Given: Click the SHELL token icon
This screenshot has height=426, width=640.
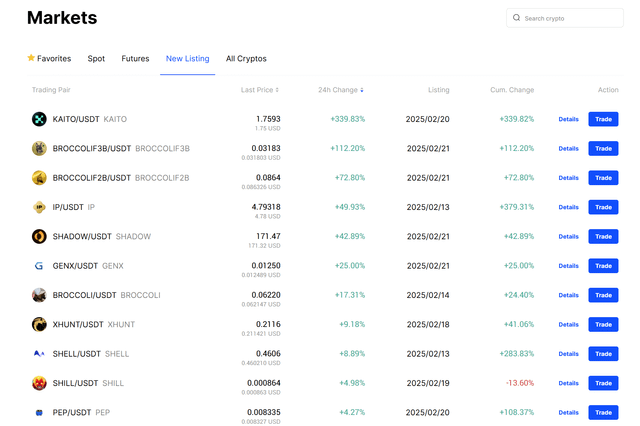Looking at the screenshot, I should 39,354.
